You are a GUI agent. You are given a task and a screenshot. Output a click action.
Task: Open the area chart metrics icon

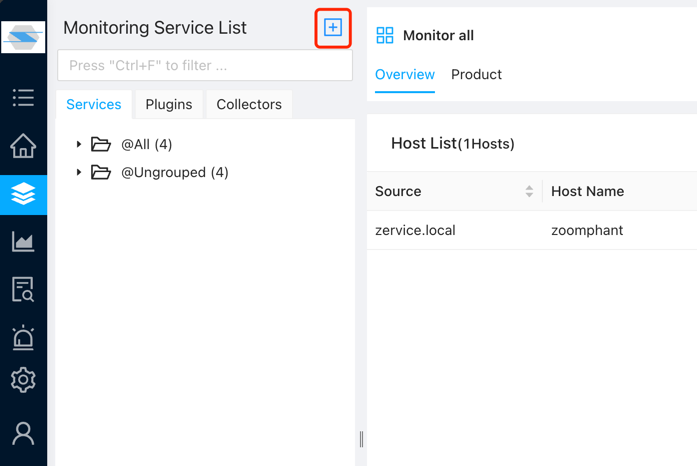coord(23,241)
